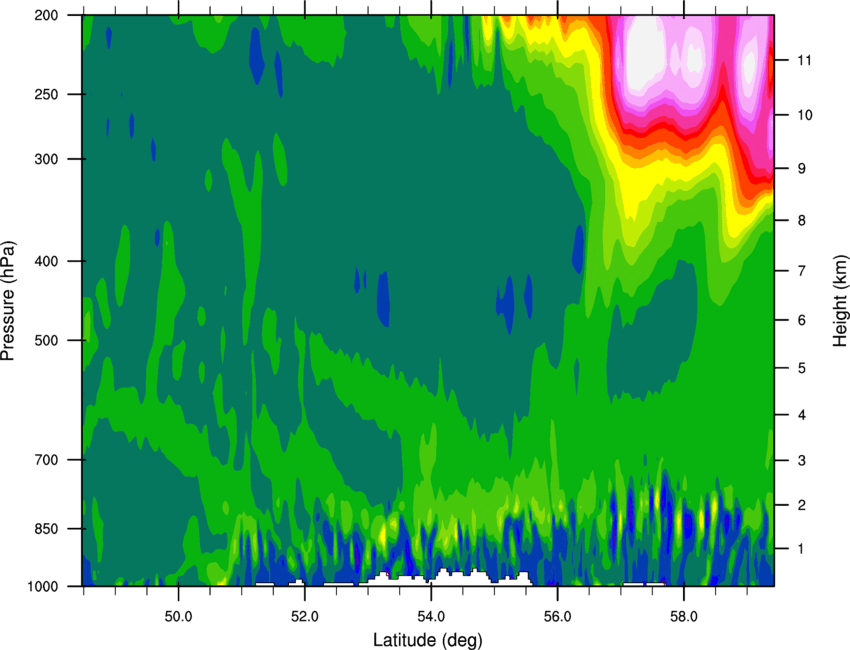Click the 300 pressure tick label
The image size is (850, 650).
pos(46,159)
